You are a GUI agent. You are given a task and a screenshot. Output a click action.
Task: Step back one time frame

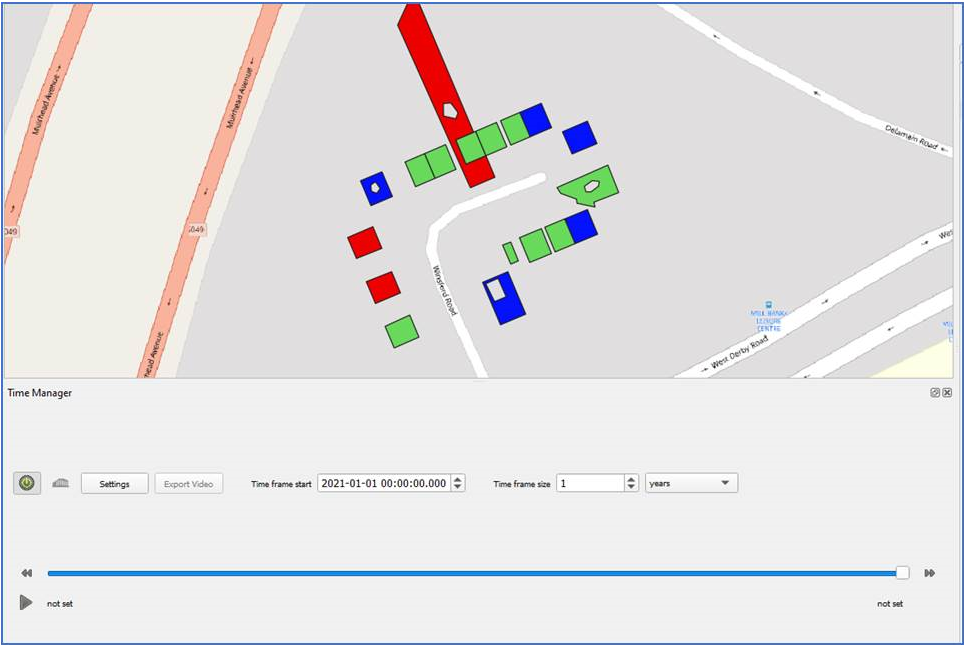(27, 573)
